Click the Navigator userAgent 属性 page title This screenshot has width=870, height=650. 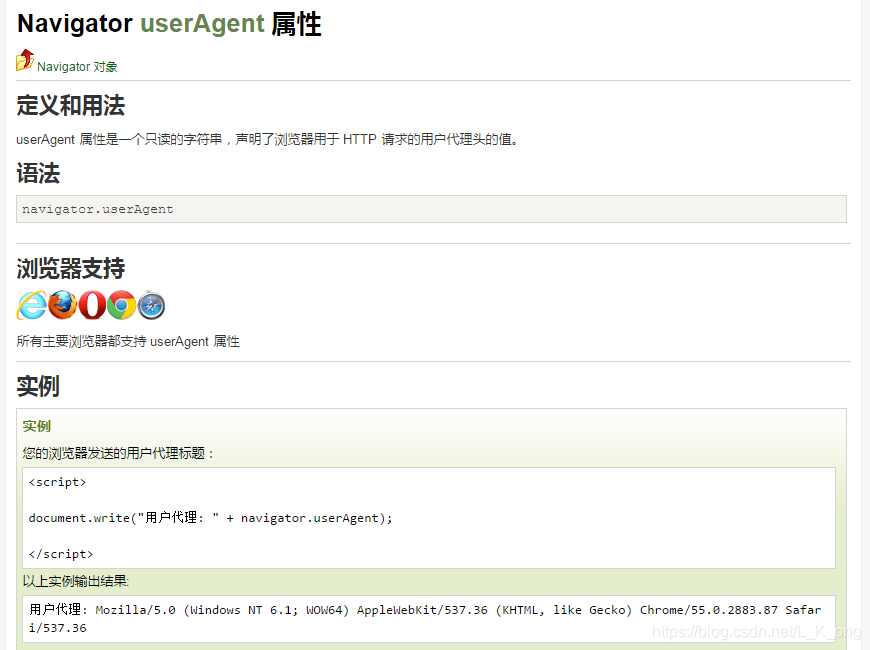click(168, 23)
